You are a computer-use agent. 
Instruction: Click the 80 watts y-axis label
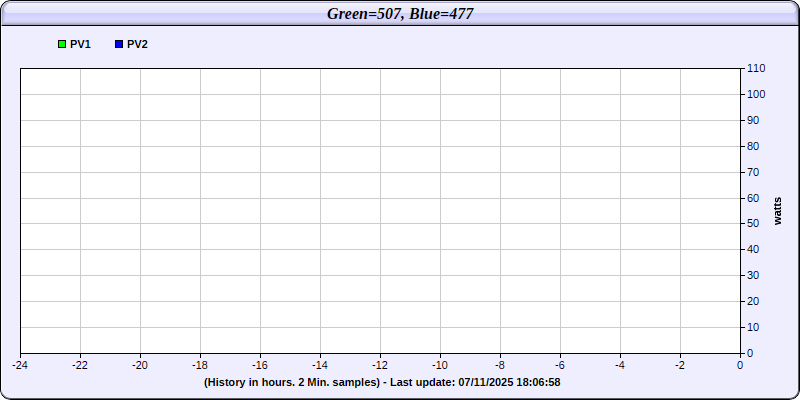pos(753,146)
